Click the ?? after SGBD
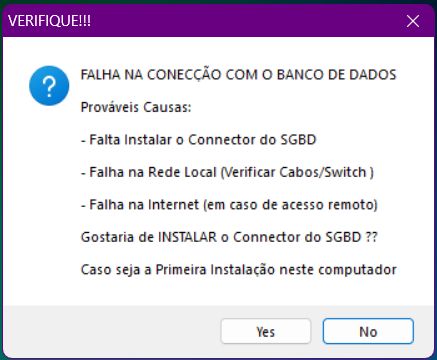This screenshot has width=437, height=360. click(x=371, y=237)
